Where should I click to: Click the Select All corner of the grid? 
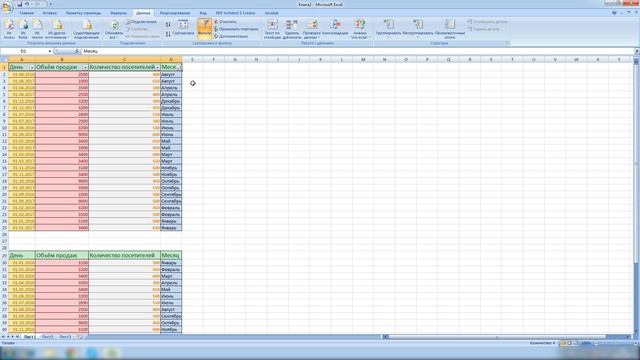4,60
